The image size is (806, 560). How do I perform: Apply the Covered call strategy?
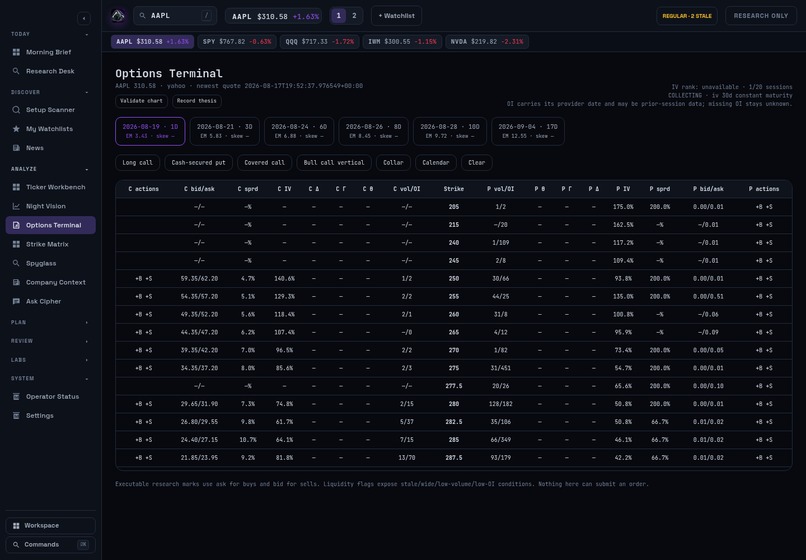[x=264, y=162]
